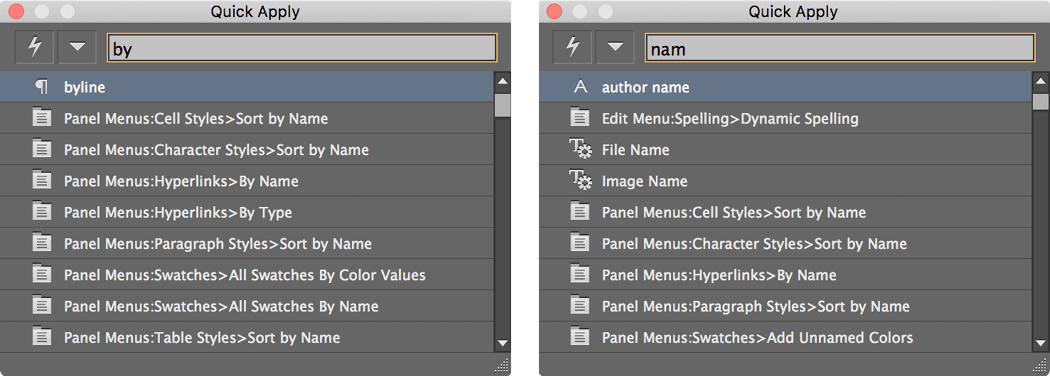
Task: Click the scrollbar thumb in right window
Action: tap(1040, 101)
